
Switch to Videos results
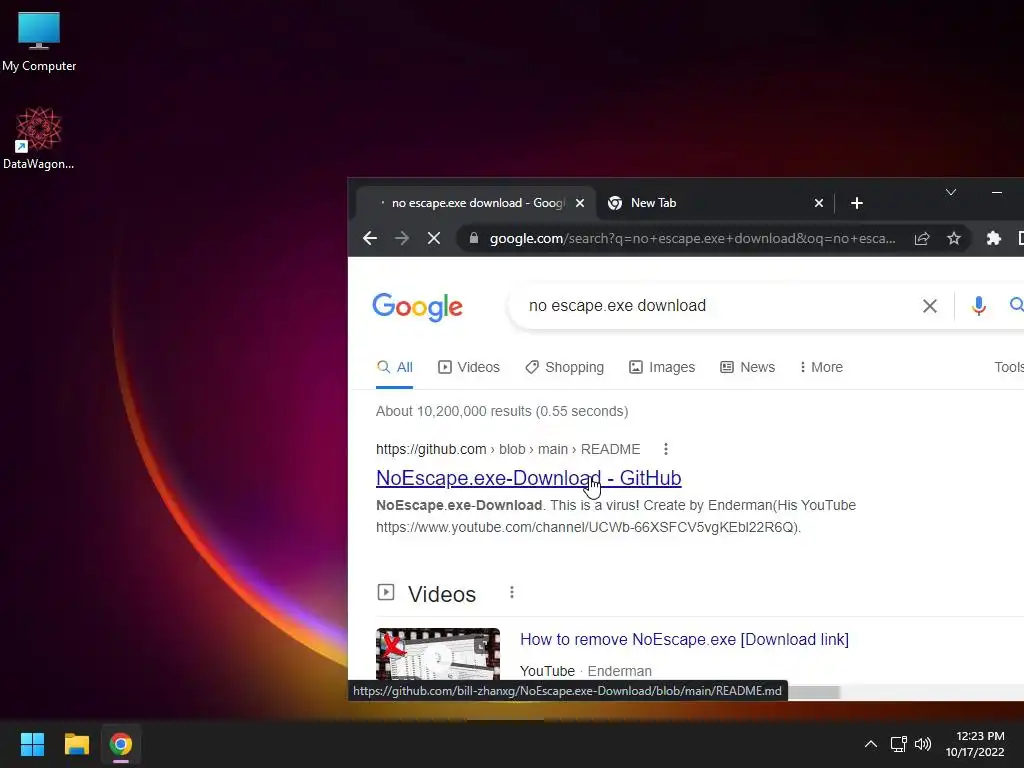[469, 367]
